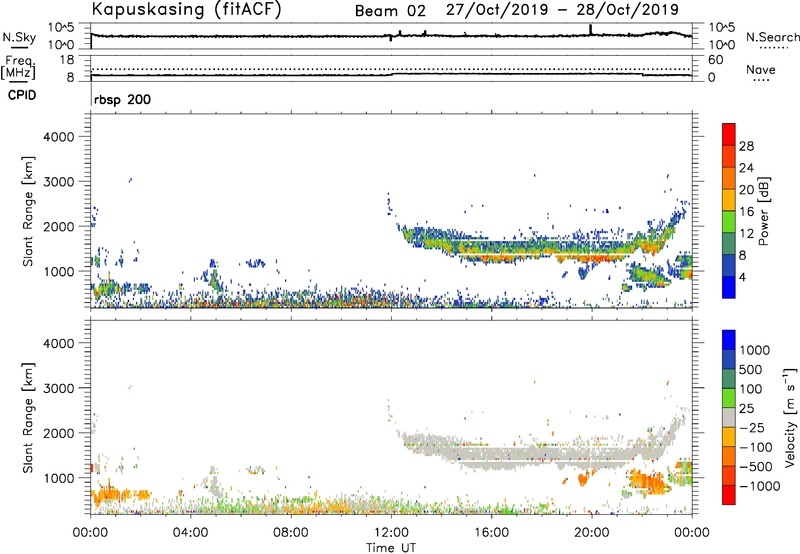The height and width of the screenshot is (554, 800).
Task: Click the '4000' tick on the power panel
Action: tap(58, 137)
